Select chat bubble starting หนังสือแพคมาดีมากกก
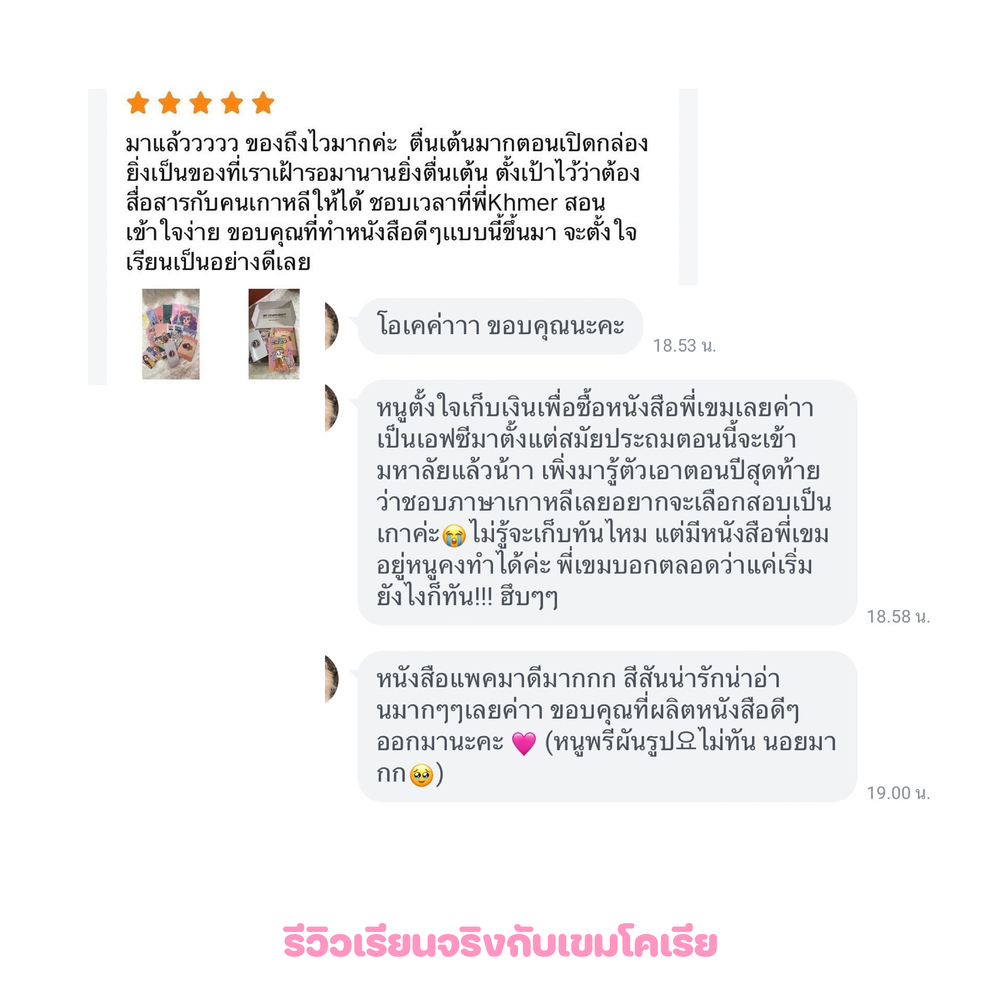Screen dimensions: 1000x1000 (607, 726)
